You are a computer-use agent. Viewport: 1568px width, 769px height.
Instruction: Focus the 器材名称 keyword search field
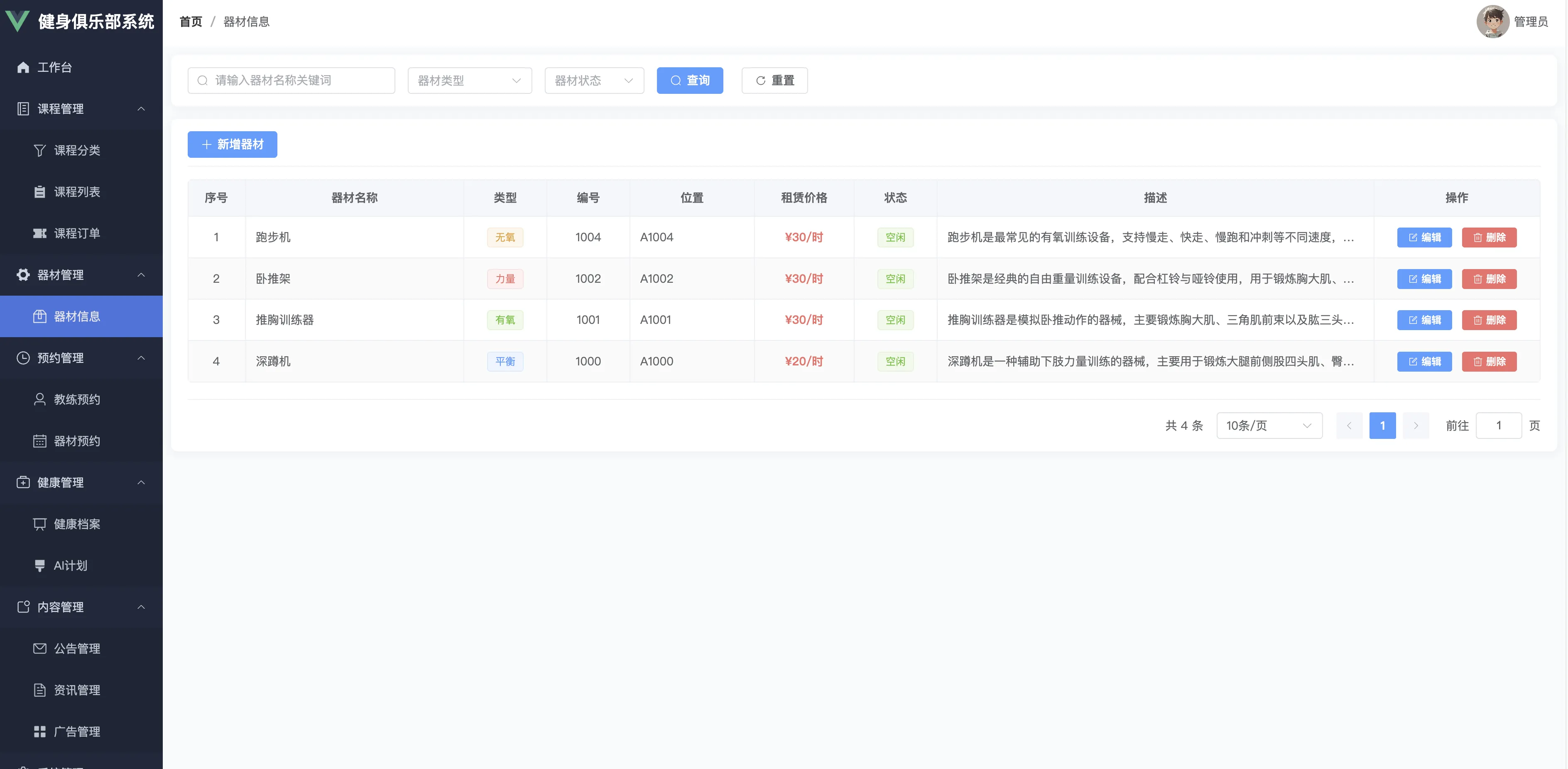pyautogui.click(x=298, y=81)
